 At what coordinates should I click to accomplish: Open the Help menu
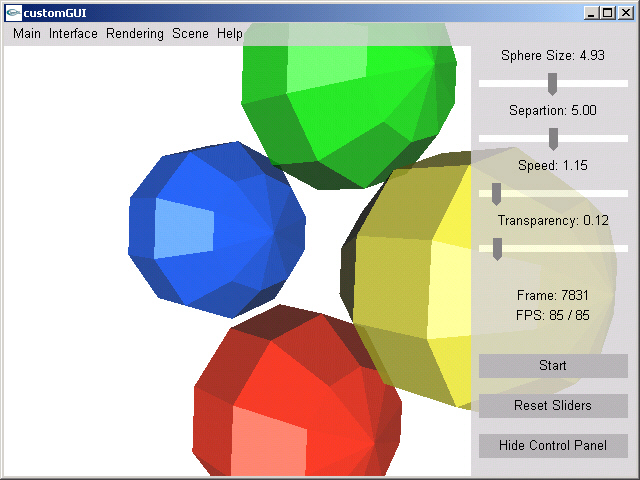[x=230, y=33]
